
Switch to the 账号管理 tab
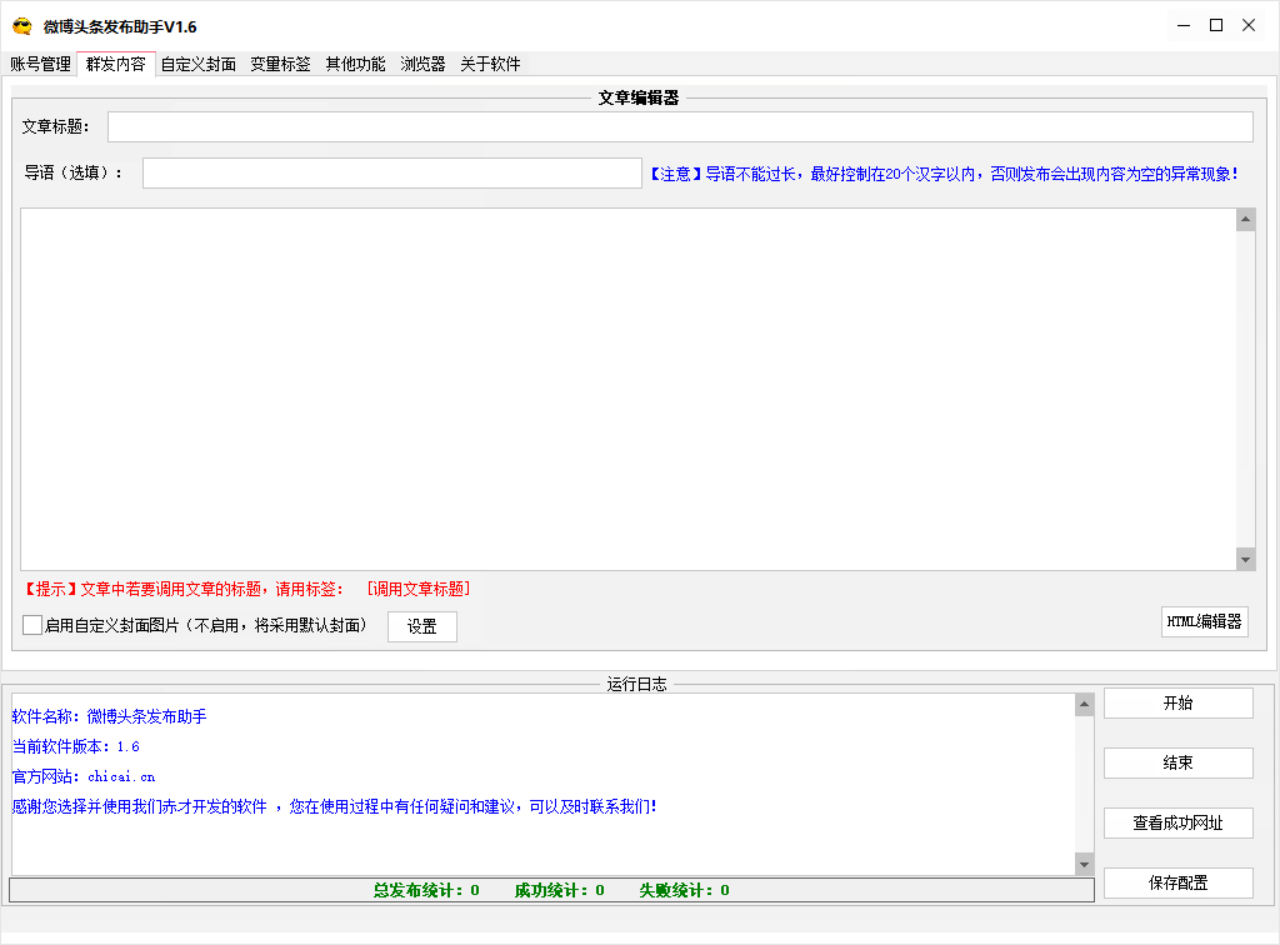click(x=41, y=64)
